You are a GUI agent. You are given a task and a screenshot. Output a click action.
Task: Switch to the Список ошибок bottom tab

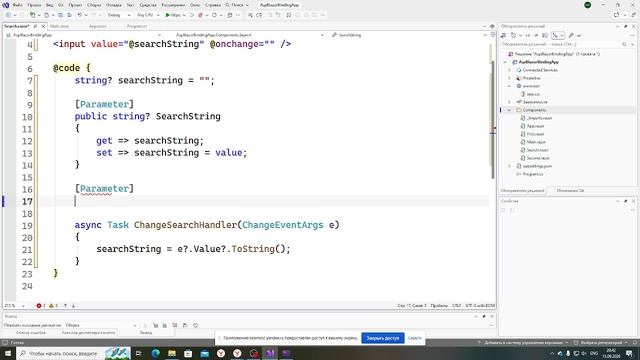[x=31, y=333]
